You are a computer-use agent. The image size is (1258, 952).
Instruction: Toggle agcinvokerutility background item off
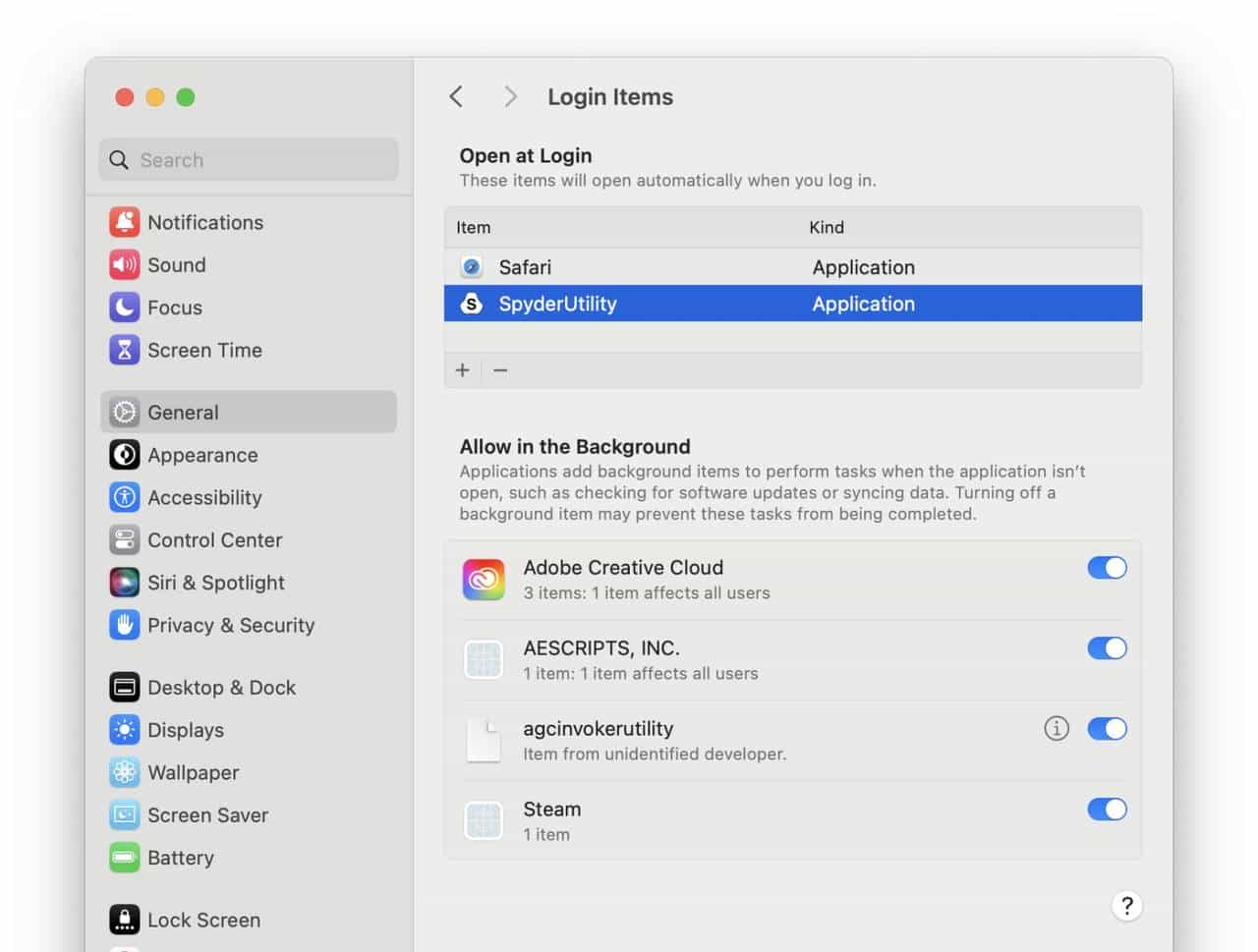1107,729
